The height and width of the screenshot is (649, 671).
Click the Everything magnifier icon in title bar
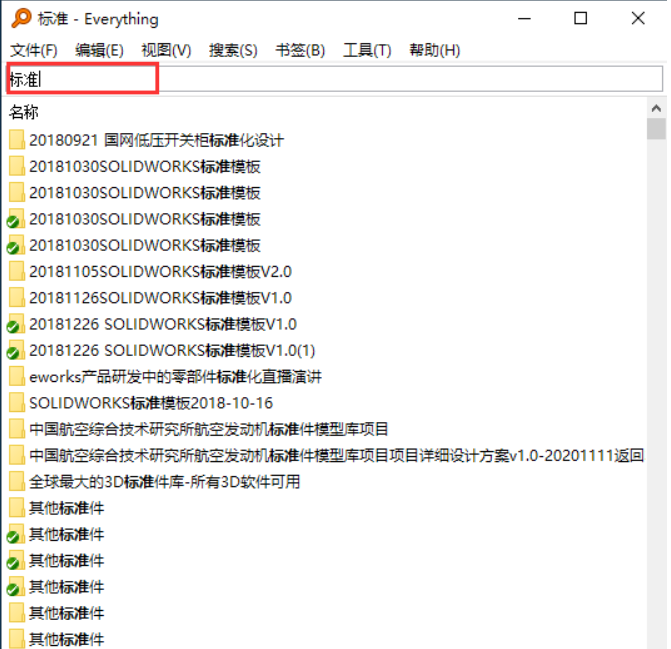pos(21,18)
